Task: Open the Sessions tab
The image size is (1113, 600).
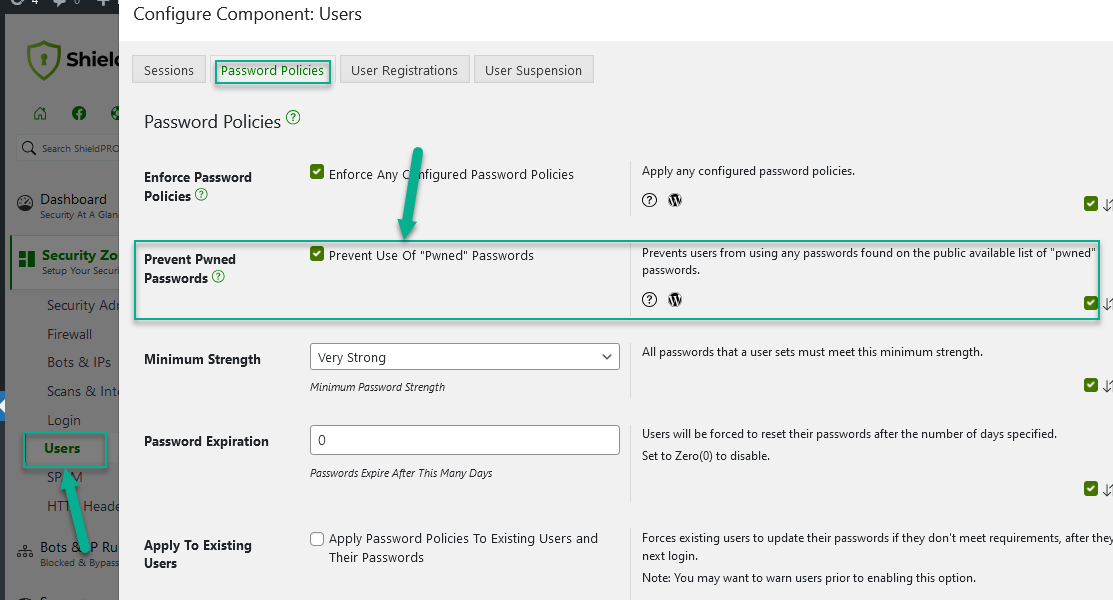Action: (x=168, y=69)
